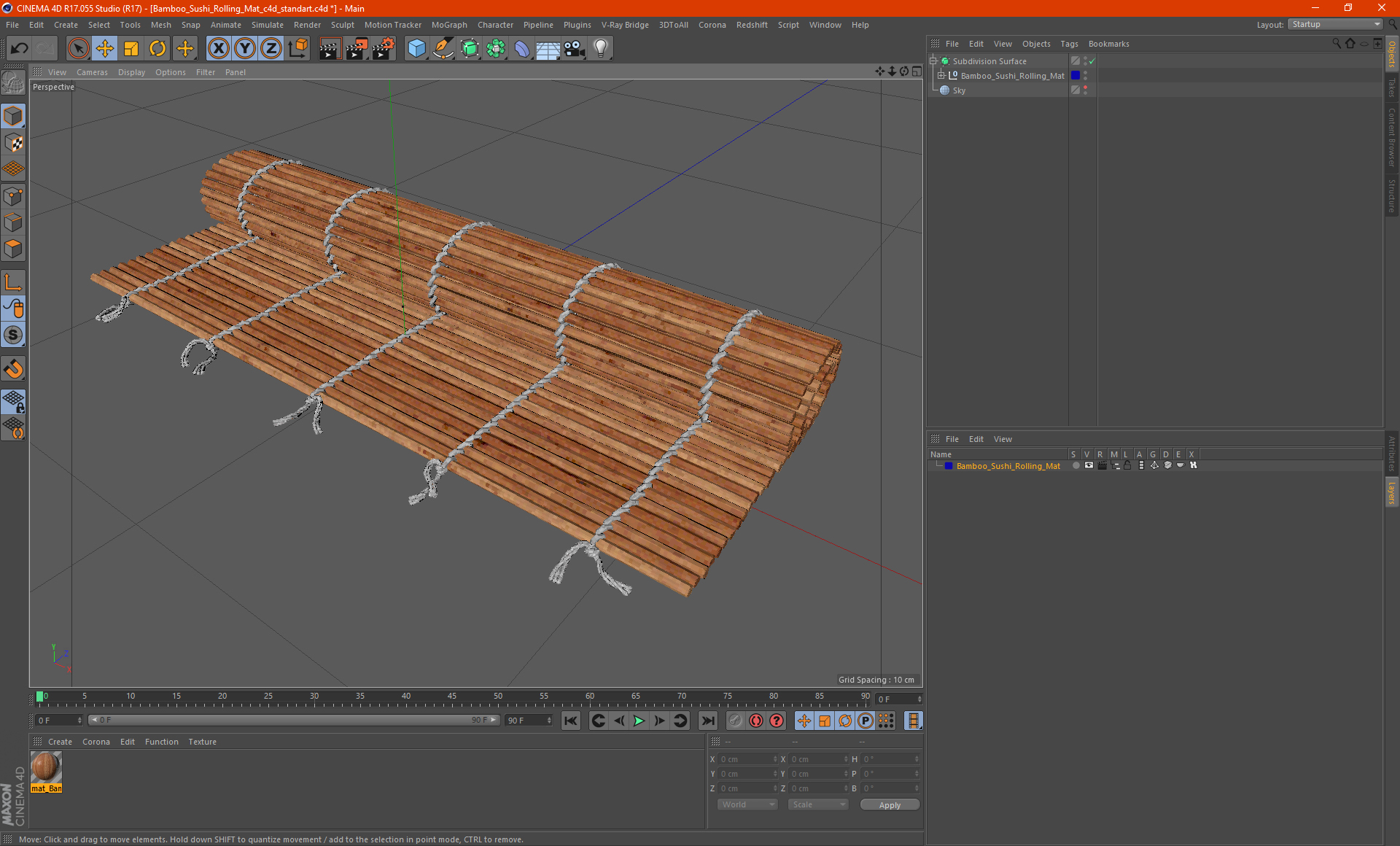Click frame 45 on timeline ruler
Image resolution: width=1400 pixels, height=846 pixels.
point(452,697)
